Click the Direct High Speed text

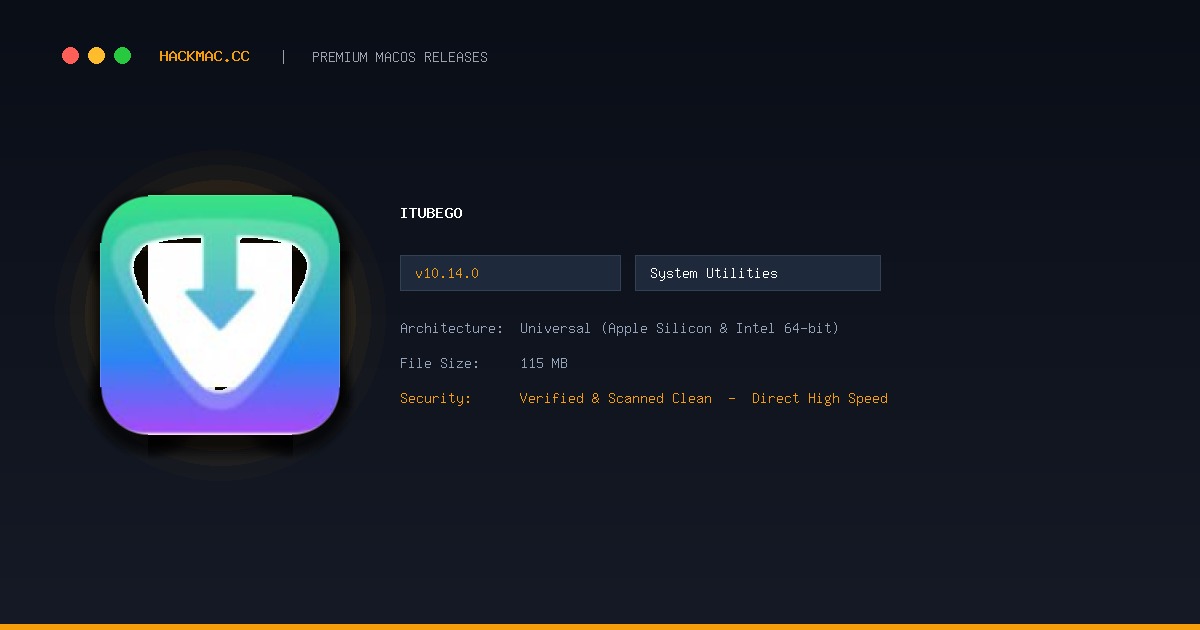(820, 398)
